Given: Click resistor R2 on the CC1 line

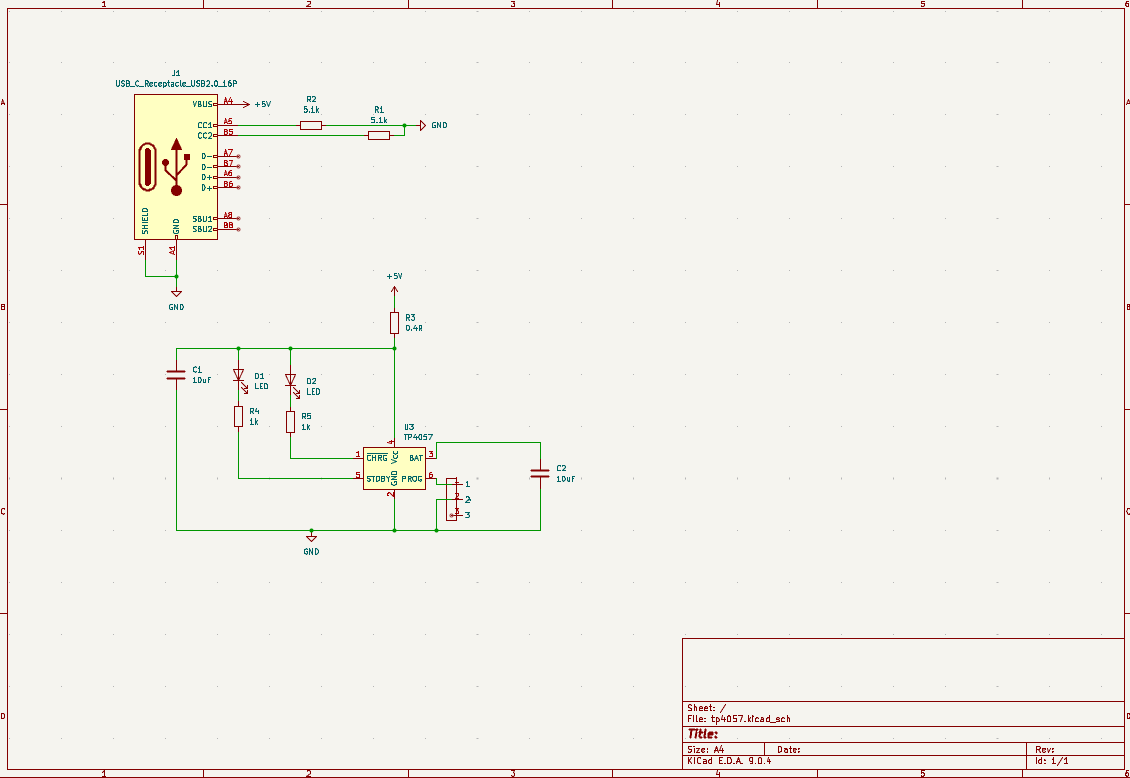Looking at the screenshot, I should pos(311,125).
